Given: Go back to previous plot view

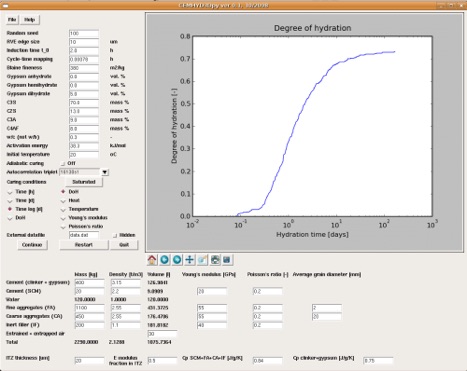Looking at the screenshot, I should pyautogui.click(x=164, y=260).
